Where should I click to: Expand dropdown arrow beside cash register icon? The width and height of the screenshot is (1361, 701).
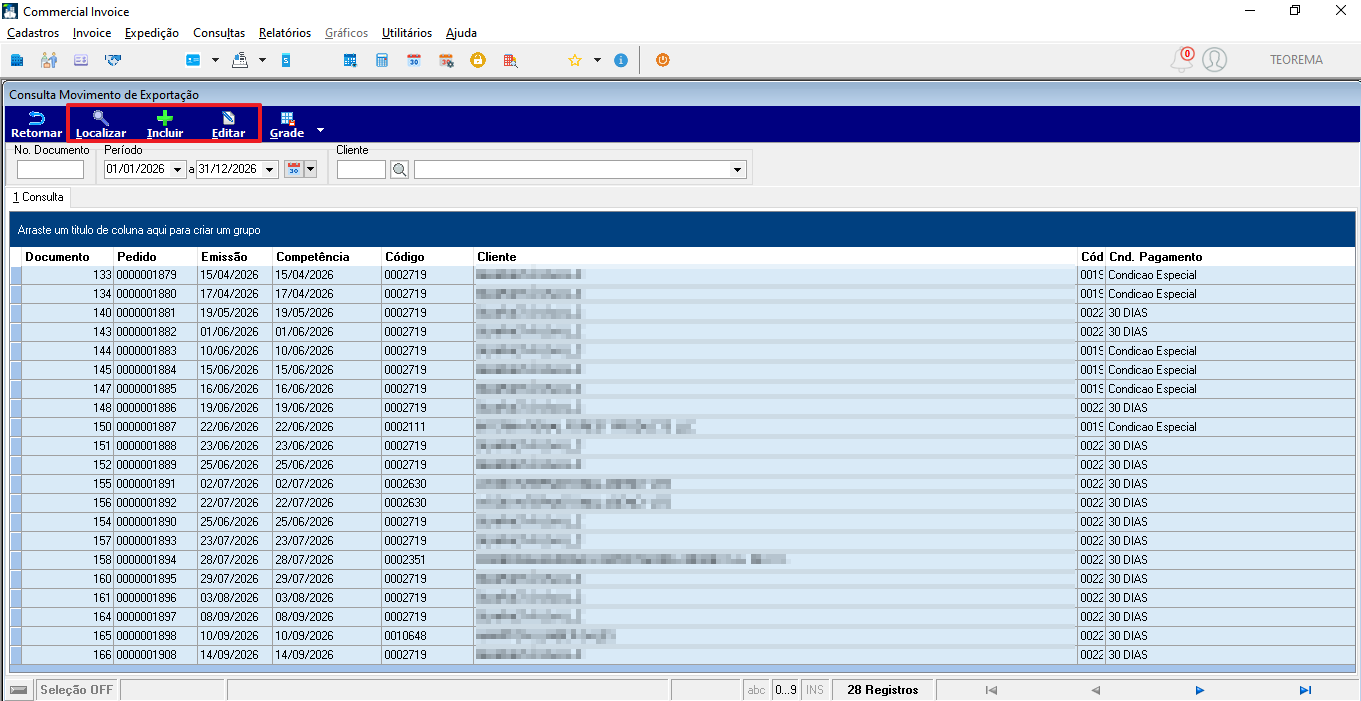tap(262, 60)
